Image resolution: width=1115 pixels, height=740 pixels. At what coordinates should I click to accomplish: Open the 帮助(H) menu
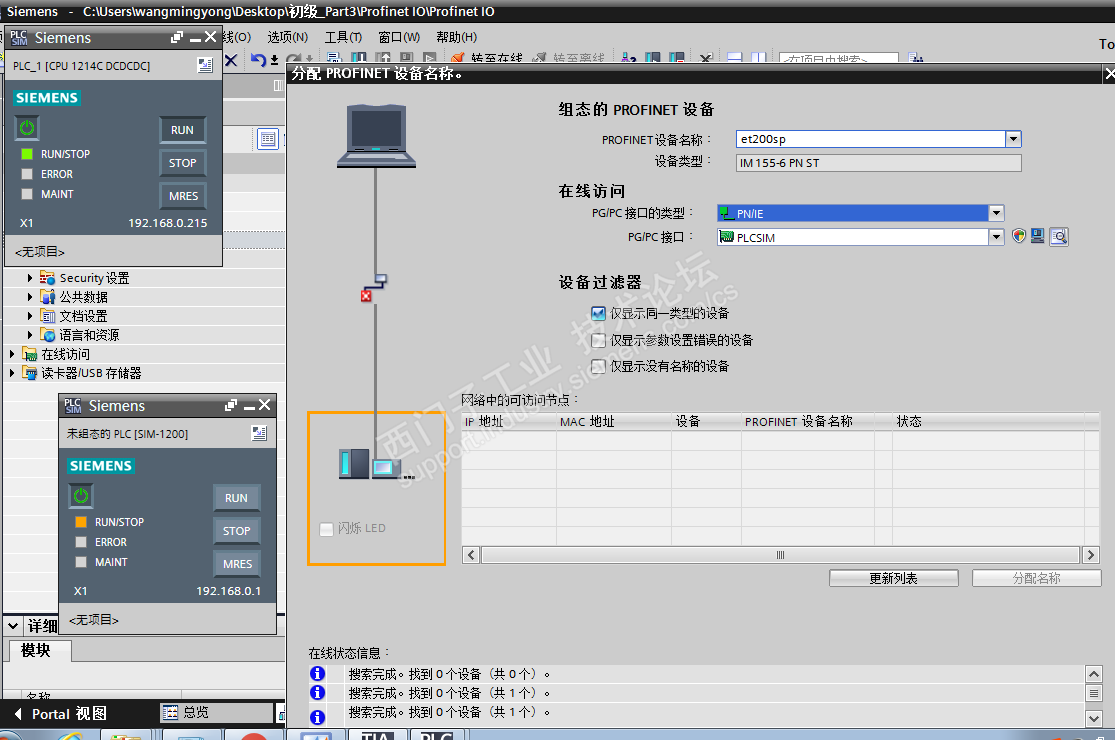[457, 37]
